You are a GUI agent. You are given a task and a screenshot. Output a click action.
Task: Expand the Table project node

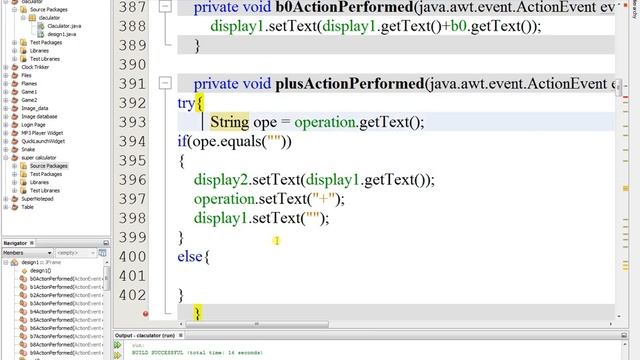coord(6,207)
